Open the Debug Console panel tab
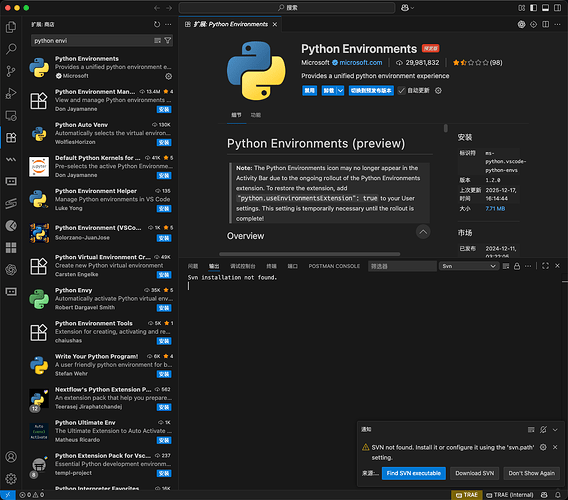The image size is (568, 500). pos(243,266)
